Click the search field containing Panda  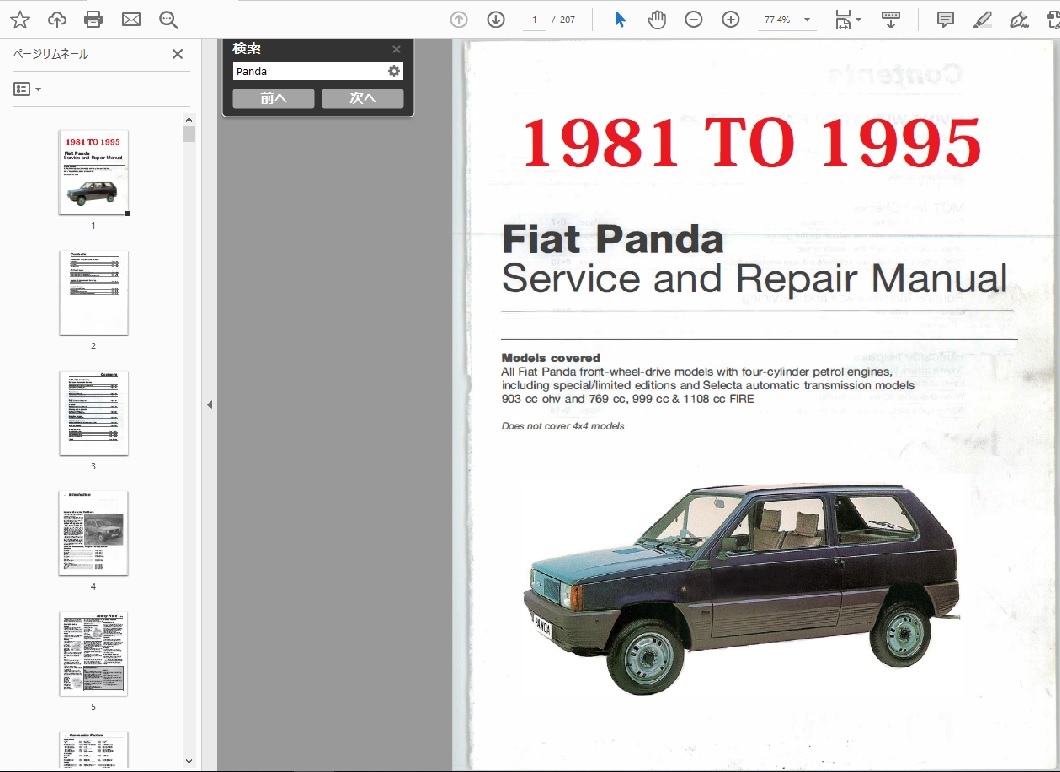click(x=309, y=71)
